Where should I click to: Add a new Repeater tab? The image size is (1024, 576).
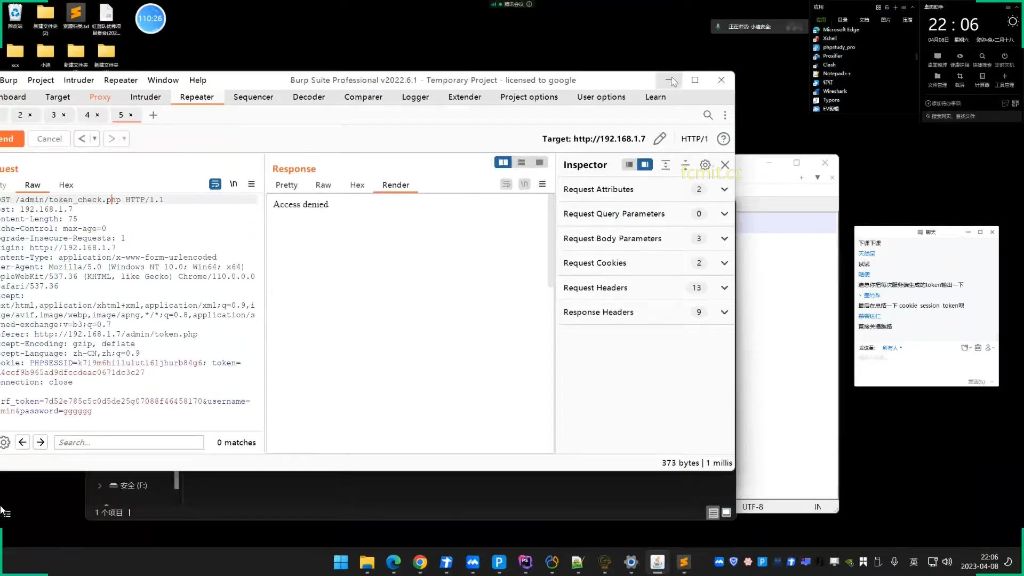coord(153,115)
